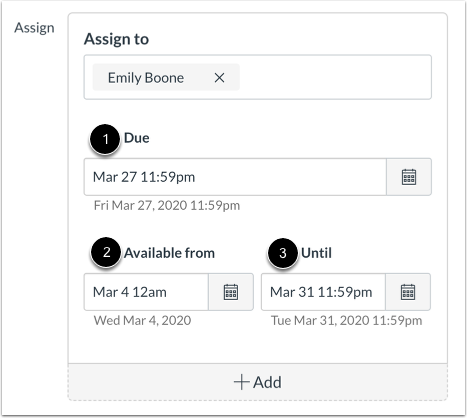Focus the Due date field Mar 27 11:59pm
Viewport: 467px width, 418px height.
tap(235, 177)
